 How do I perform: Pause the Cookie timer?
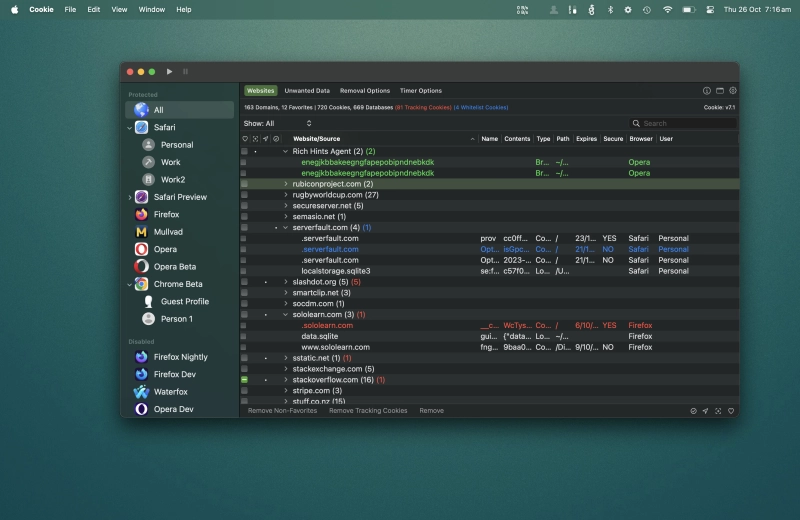185,72
